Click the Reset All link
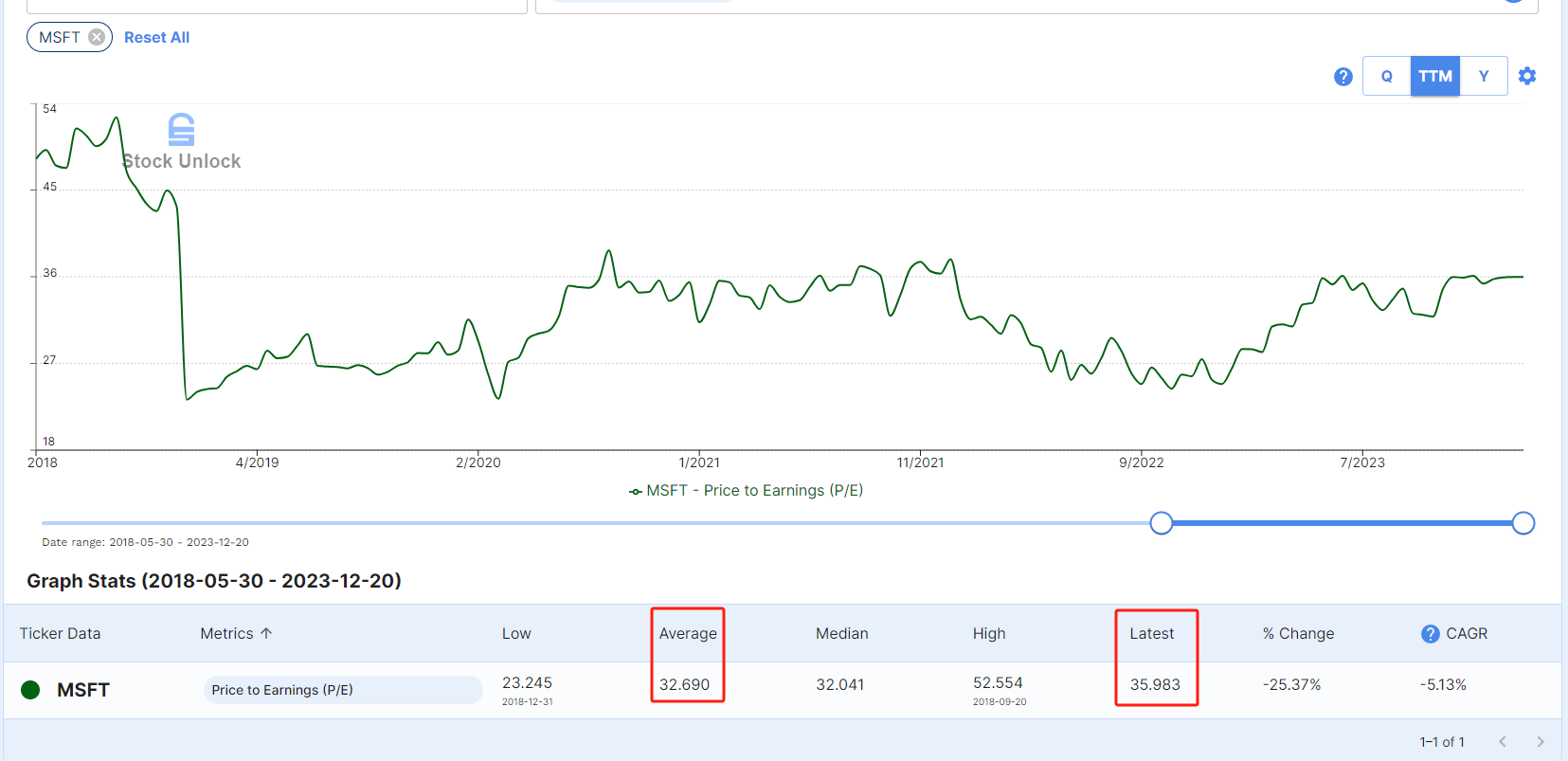This screenshot has height=761, width=1568. 156,37
